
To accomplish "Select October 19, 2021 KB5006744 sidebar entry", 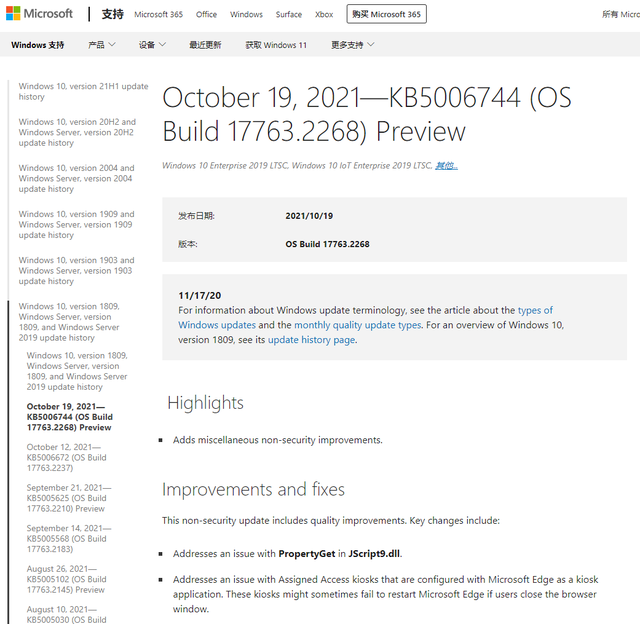I will (x=70, y=417).
